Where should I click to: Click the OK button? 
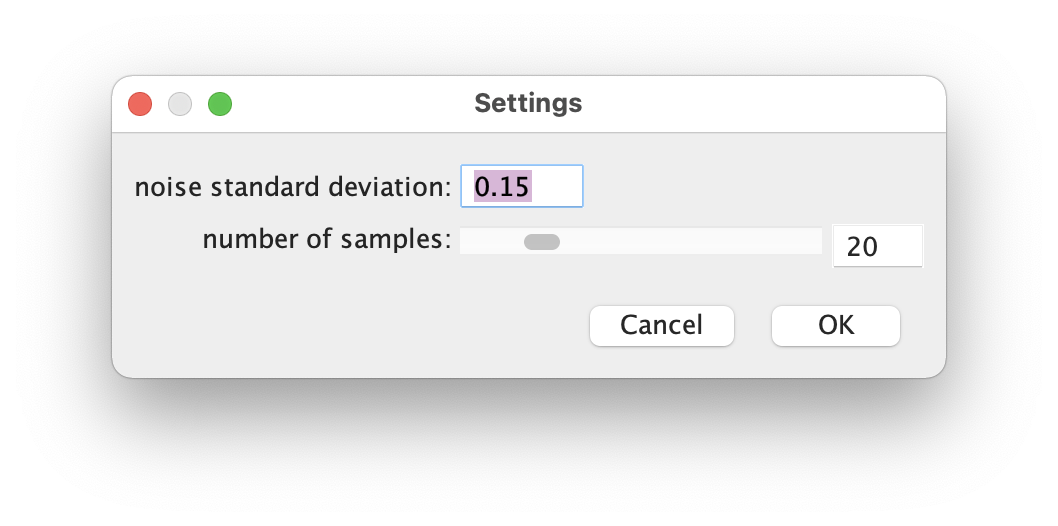835,326
